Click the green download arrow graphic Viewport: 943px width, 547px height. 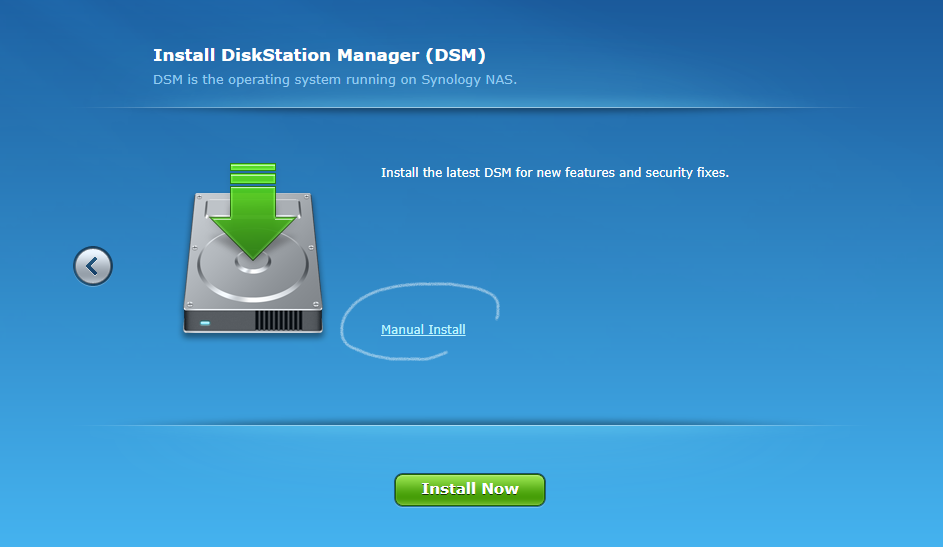[x=252, y=225]
